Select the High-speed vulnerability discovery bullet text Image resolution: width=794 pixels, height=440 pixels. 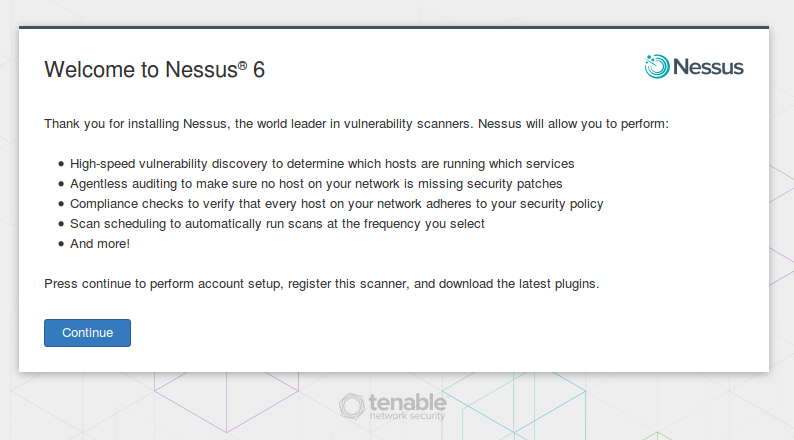(x=322, y=164)
